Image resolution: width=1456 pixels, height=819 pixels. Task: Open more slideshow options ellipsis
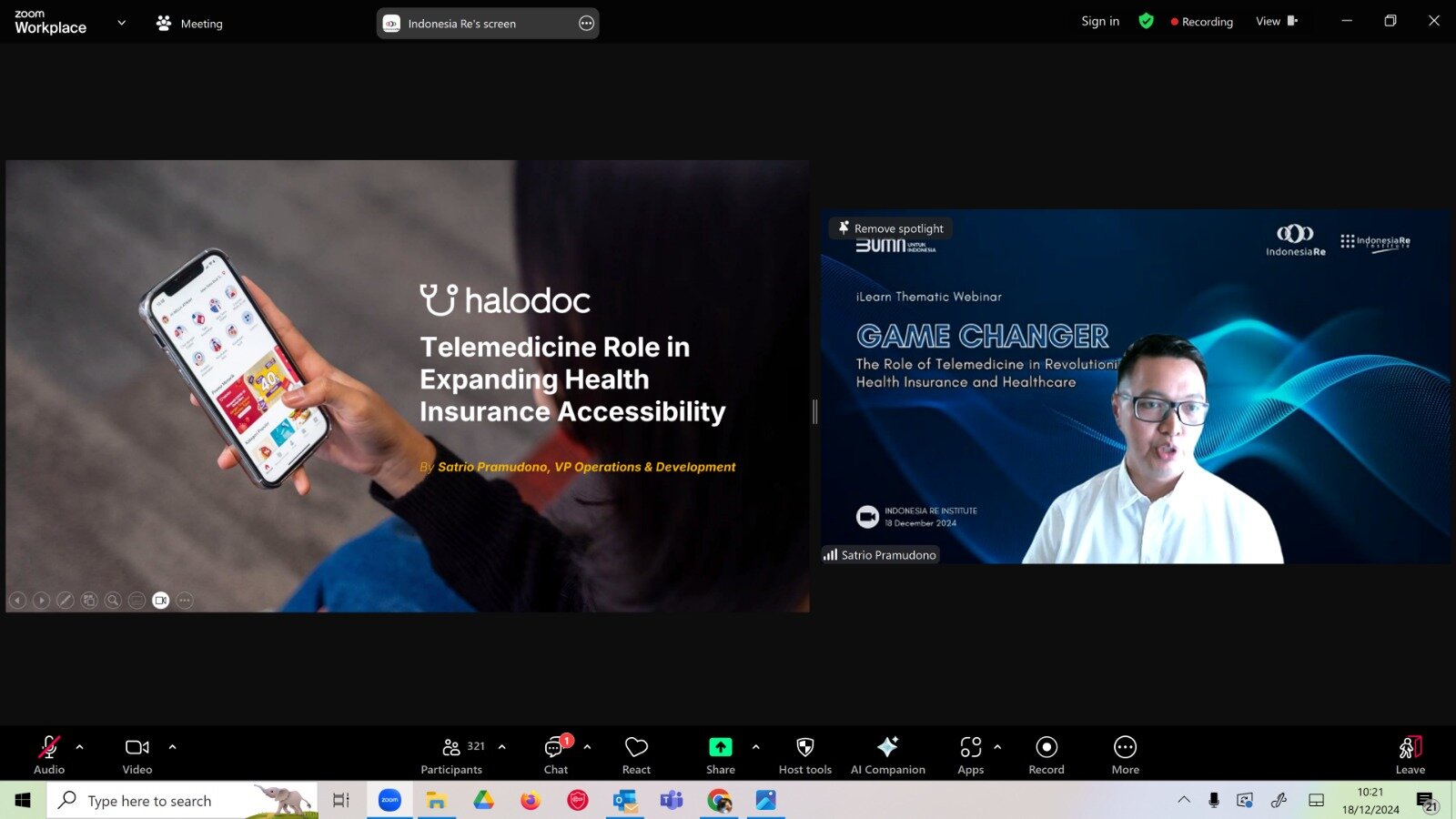coord(185,601)
